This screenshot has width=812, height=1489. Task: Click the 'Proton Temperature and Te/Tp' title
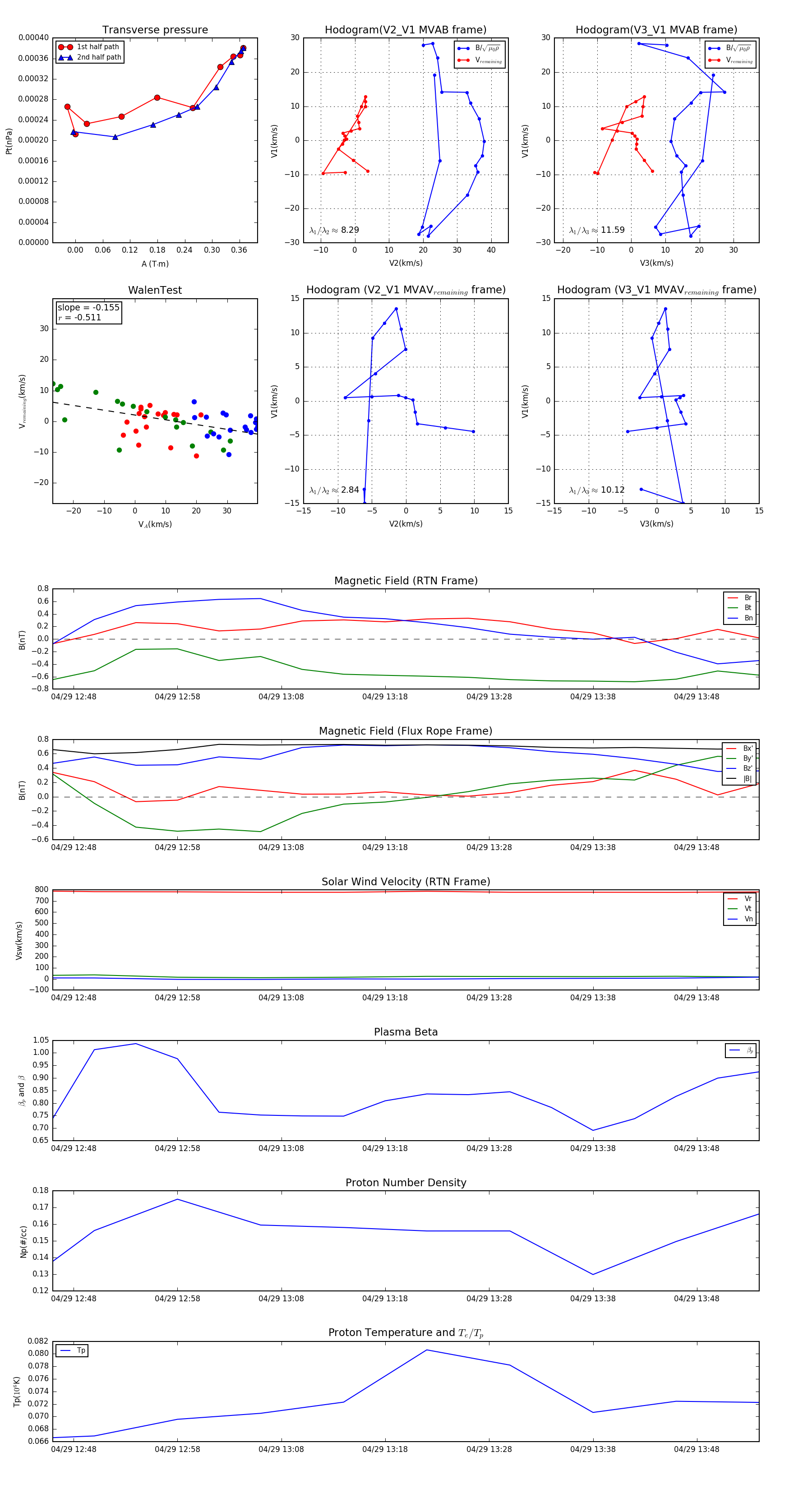pos(406,1333)
